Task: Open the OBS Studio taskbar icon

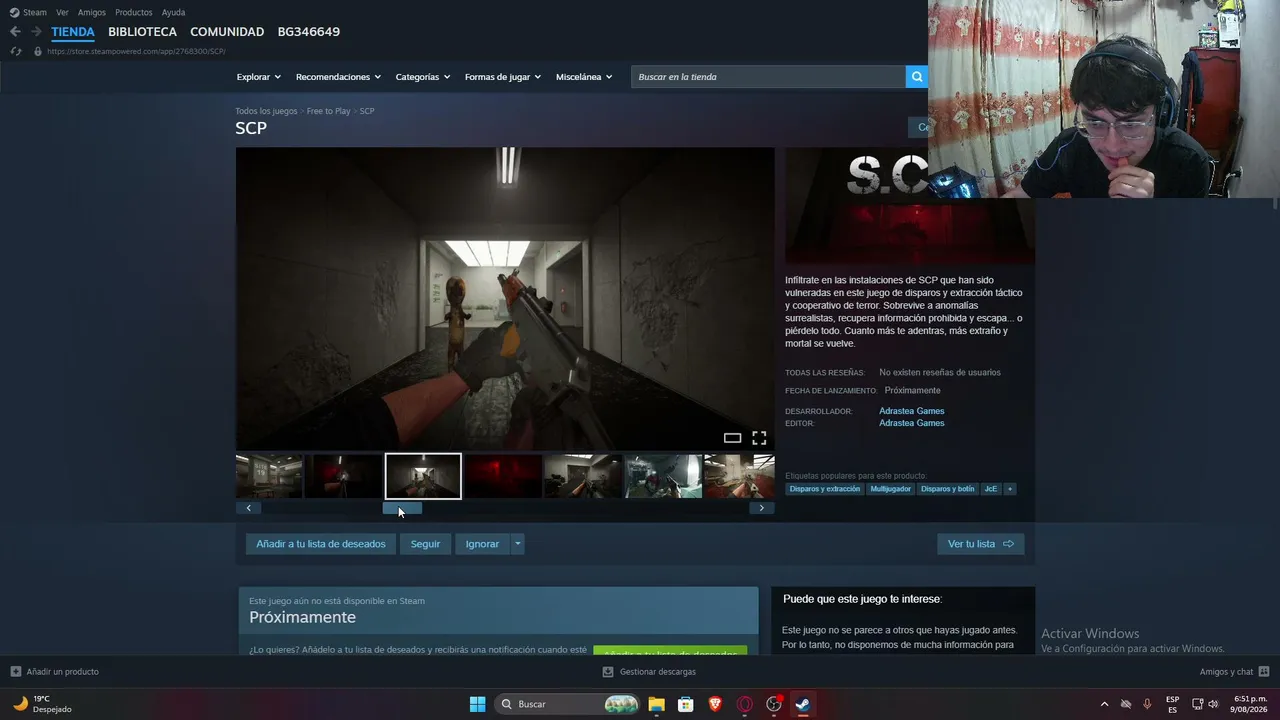Action: (x=773, y=704)
